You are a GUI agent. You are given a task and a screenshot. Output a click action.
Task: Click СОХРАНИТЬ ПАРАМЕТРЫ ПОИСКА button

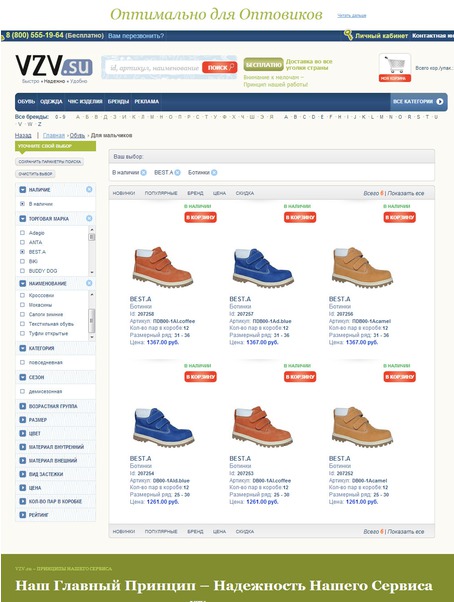click(50, 162)
